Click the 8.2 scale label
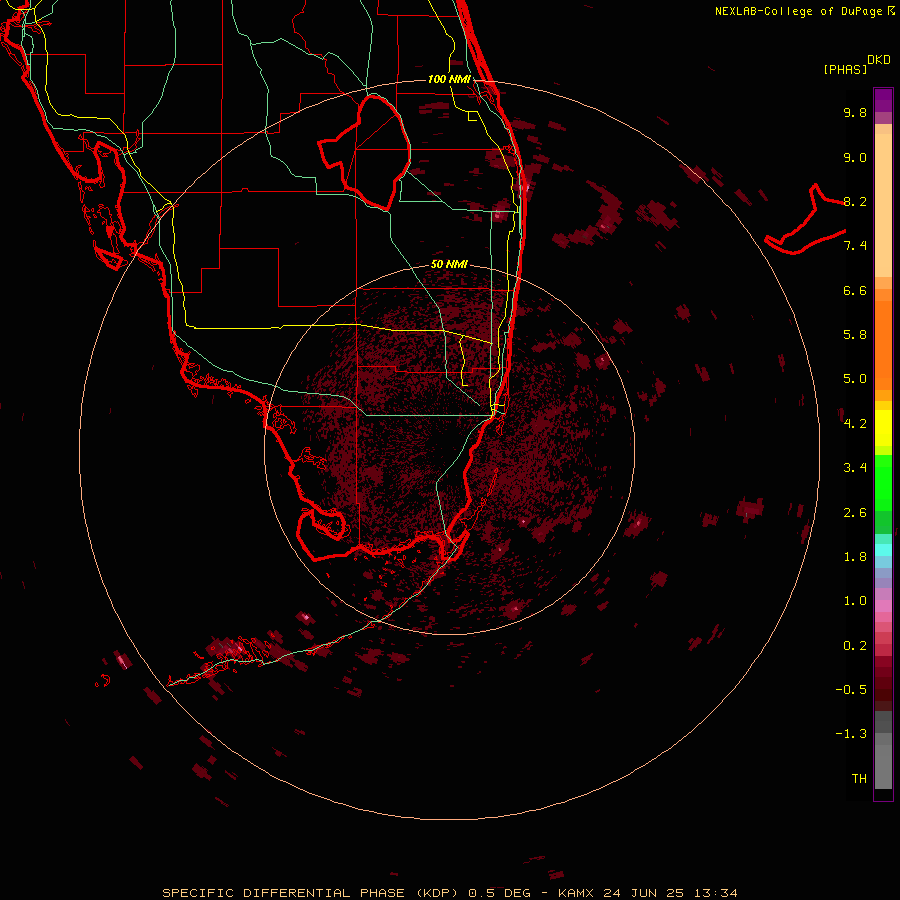 (855, 201)
